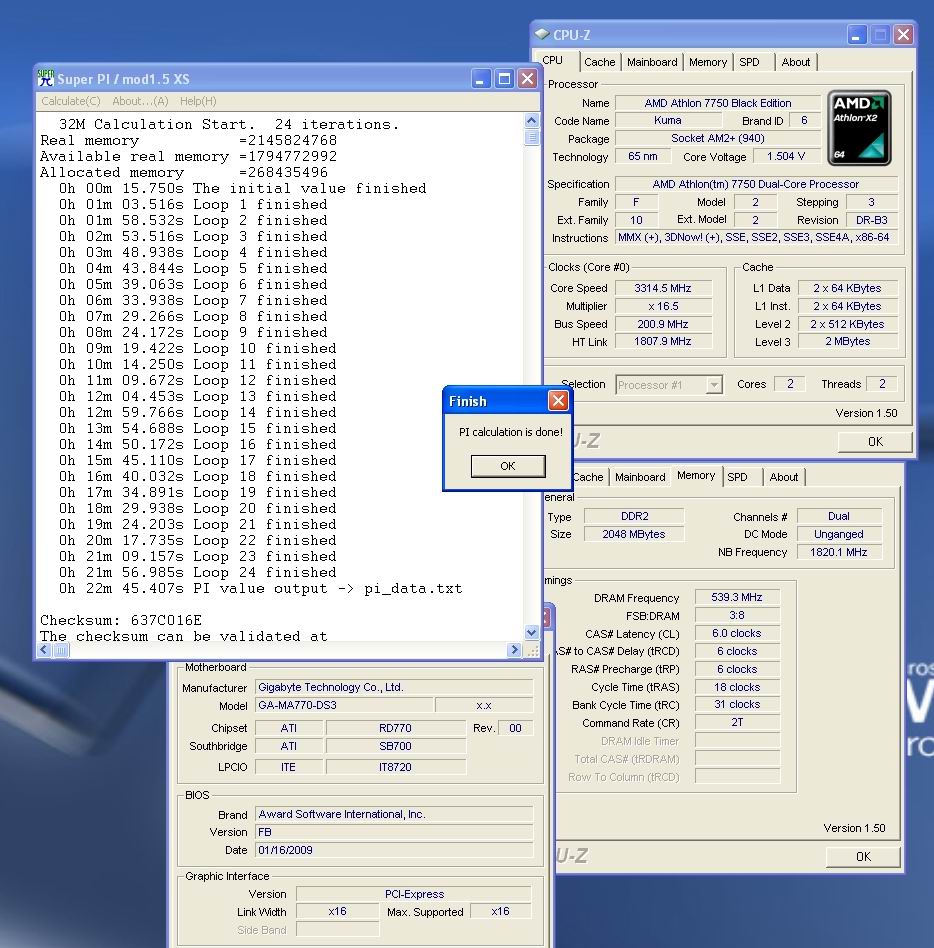Select the About tab in the Memory CPU-Z window

(x=783, y=477)
